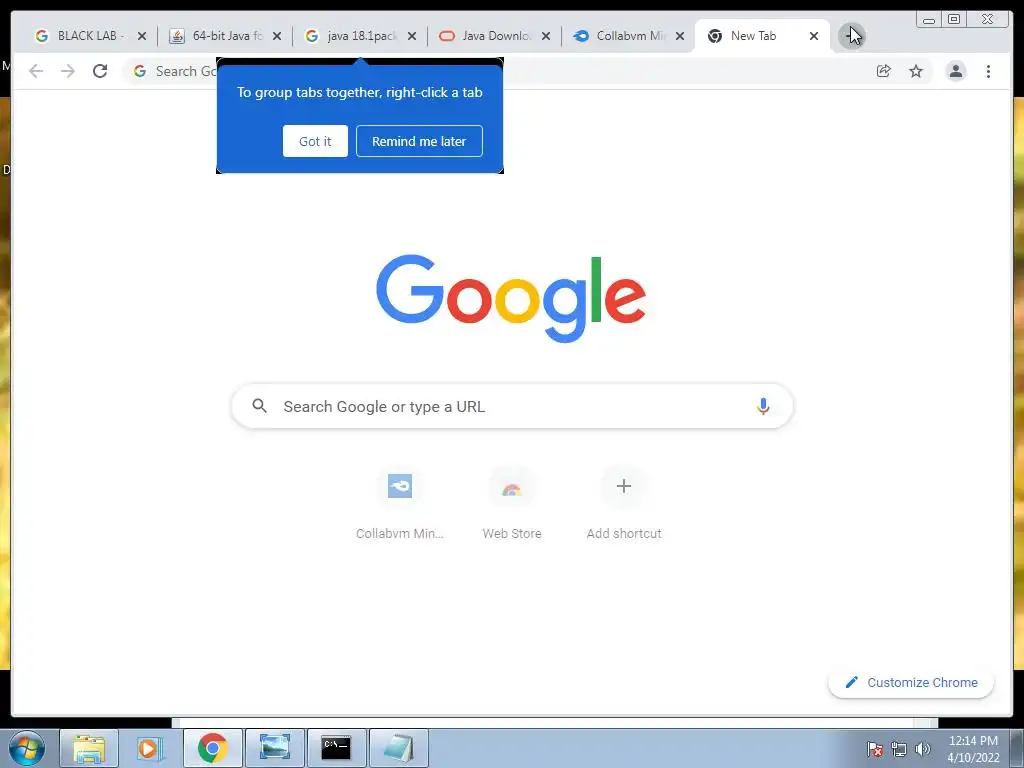Click Add shortcut tile
Viewport: 1024px width, 768px height.
click(624, 504)
